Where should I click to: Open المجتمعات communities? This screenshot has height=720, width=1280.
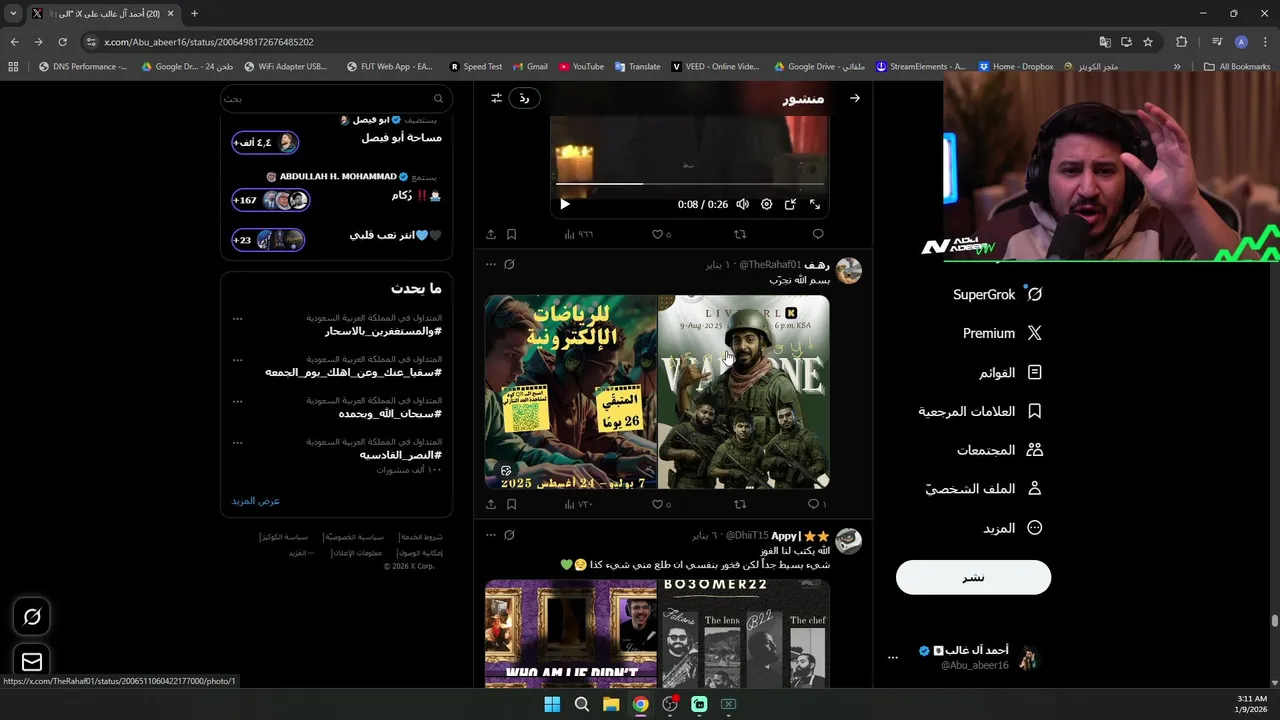coord(1000,450)
